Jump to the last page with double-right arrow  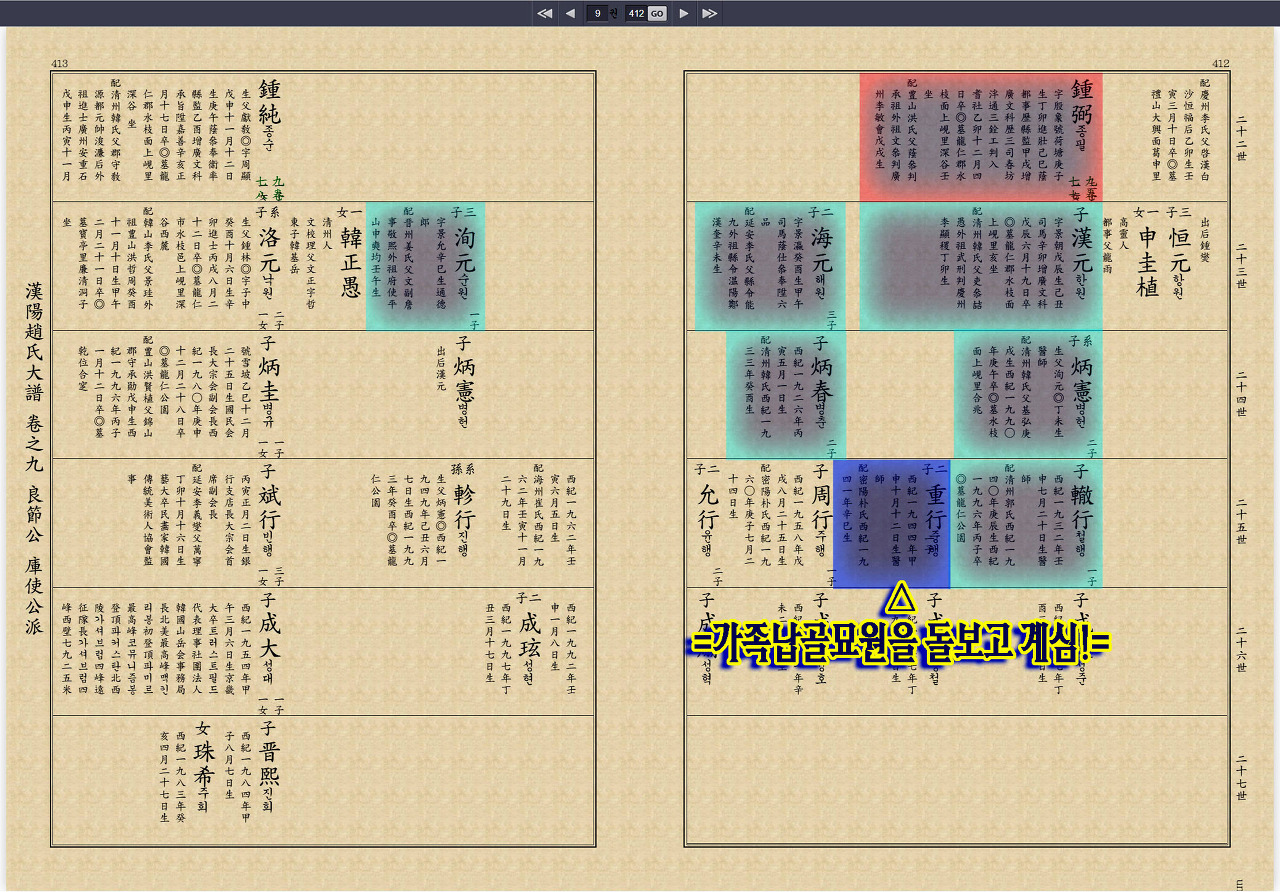pyautogui.click(x=709, y=13)
